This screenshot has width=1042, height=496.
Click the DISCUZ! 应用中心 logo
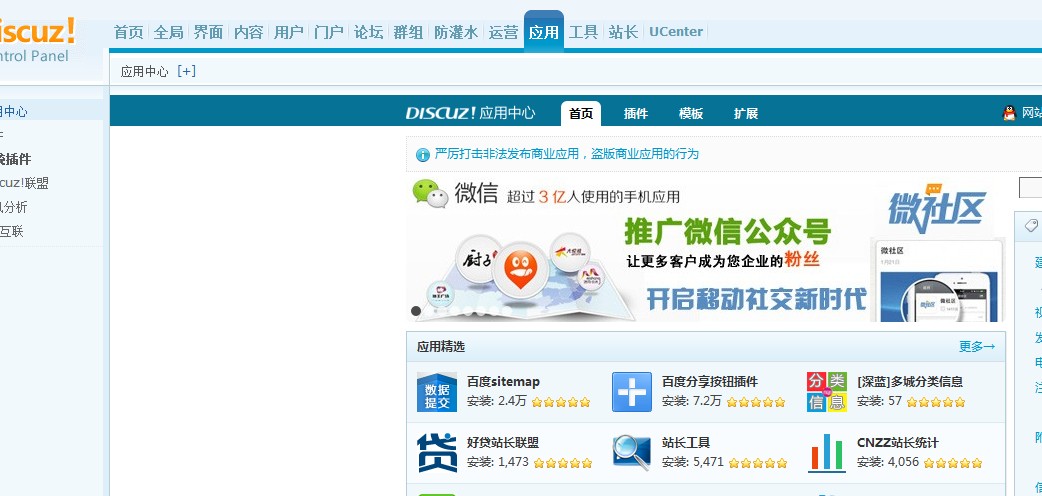470,113
